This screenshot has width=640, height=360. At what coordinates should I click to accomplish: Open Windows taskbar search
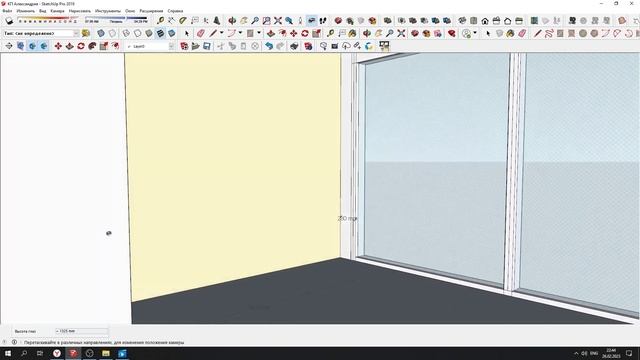click(x=24, y=353)
